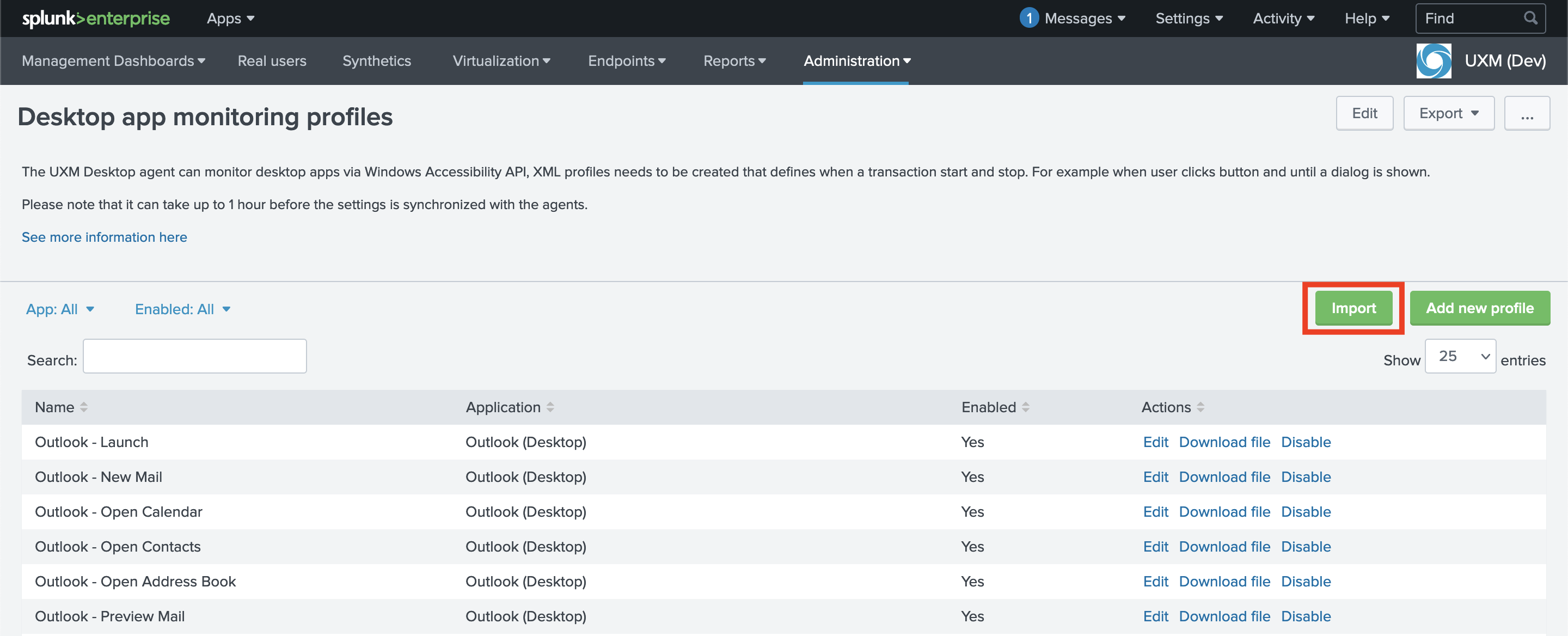The height and width of the screenshot is (636, 1568).
Task: Click into the profiles Search input field
Action: pos(194,357)
